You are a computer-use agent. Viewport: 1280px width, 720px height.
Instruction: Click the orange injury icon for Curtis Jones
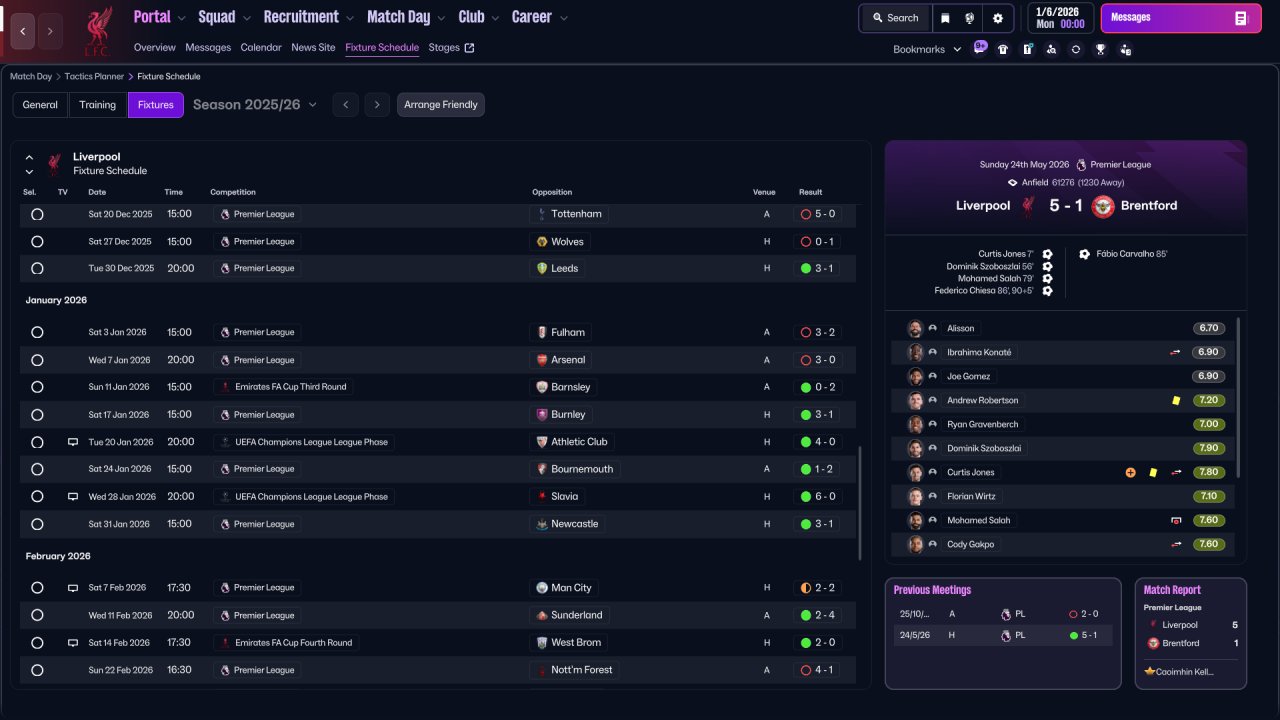pos(1131,472)
